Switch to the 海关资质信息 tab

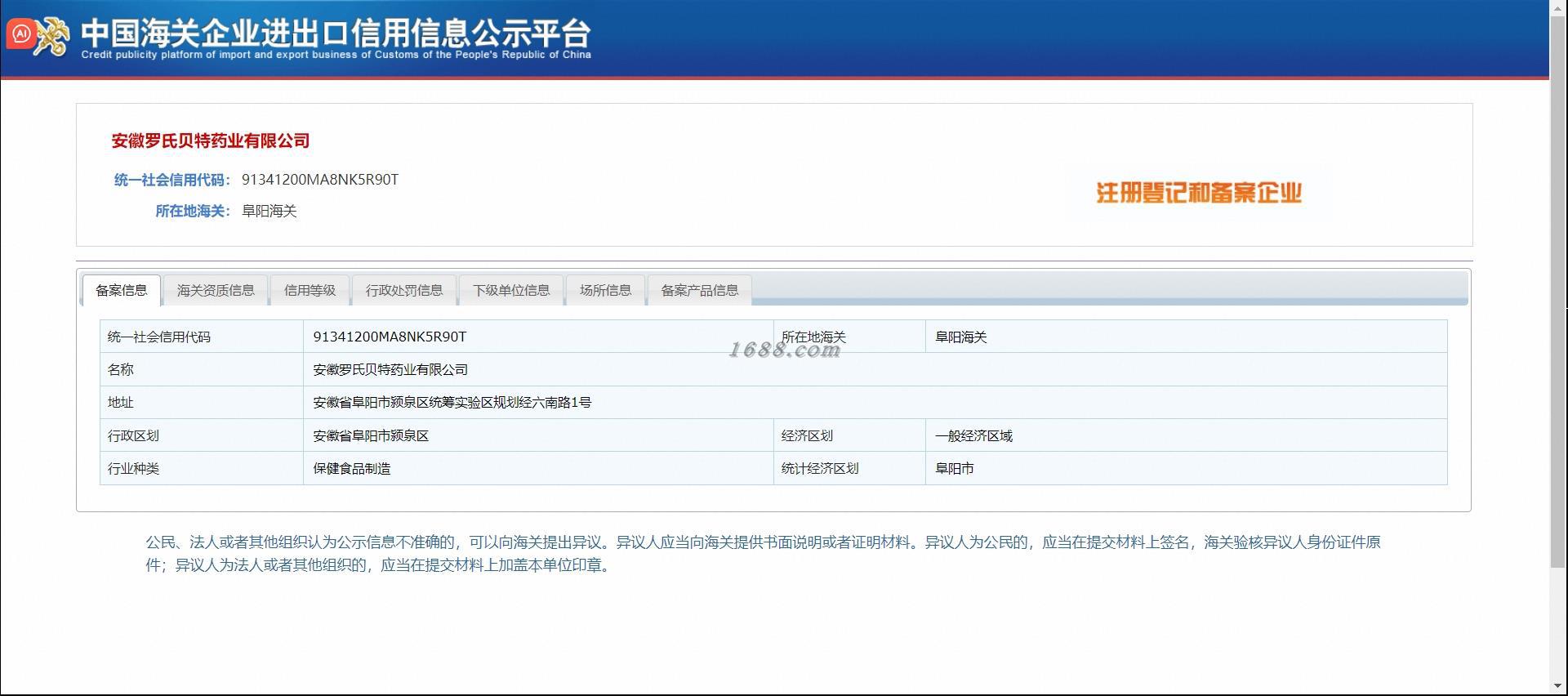point(216,290)
